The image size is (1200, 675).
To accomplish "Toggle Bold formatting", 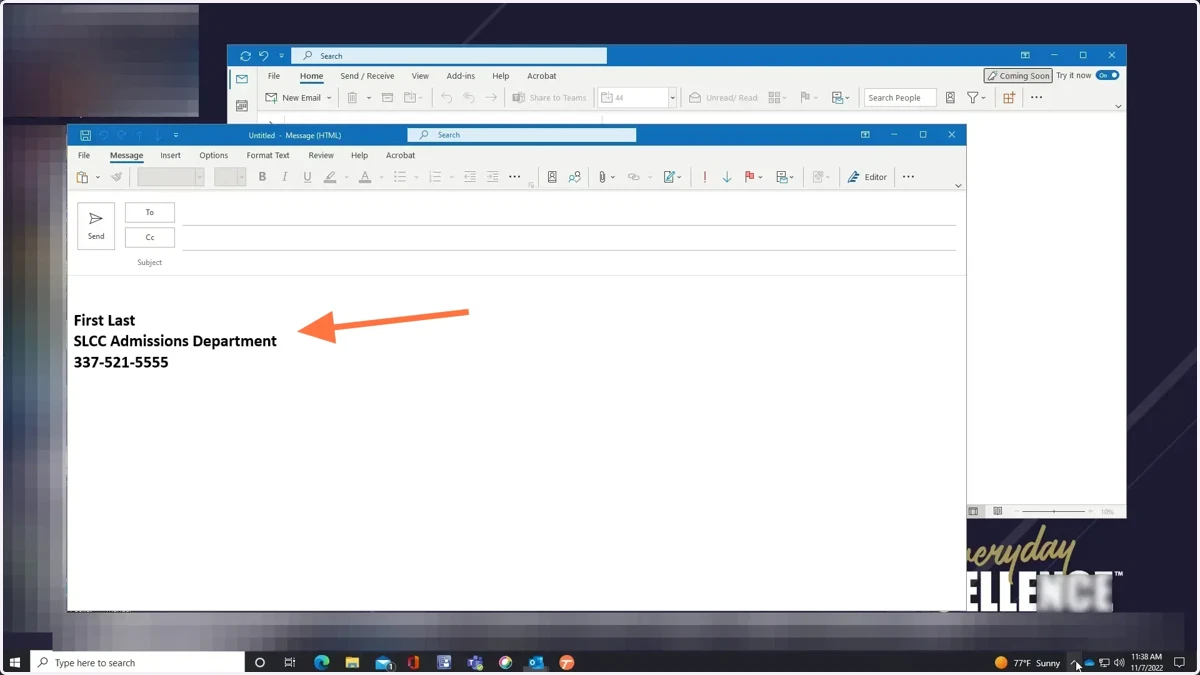I will click(x=262, y=177).
